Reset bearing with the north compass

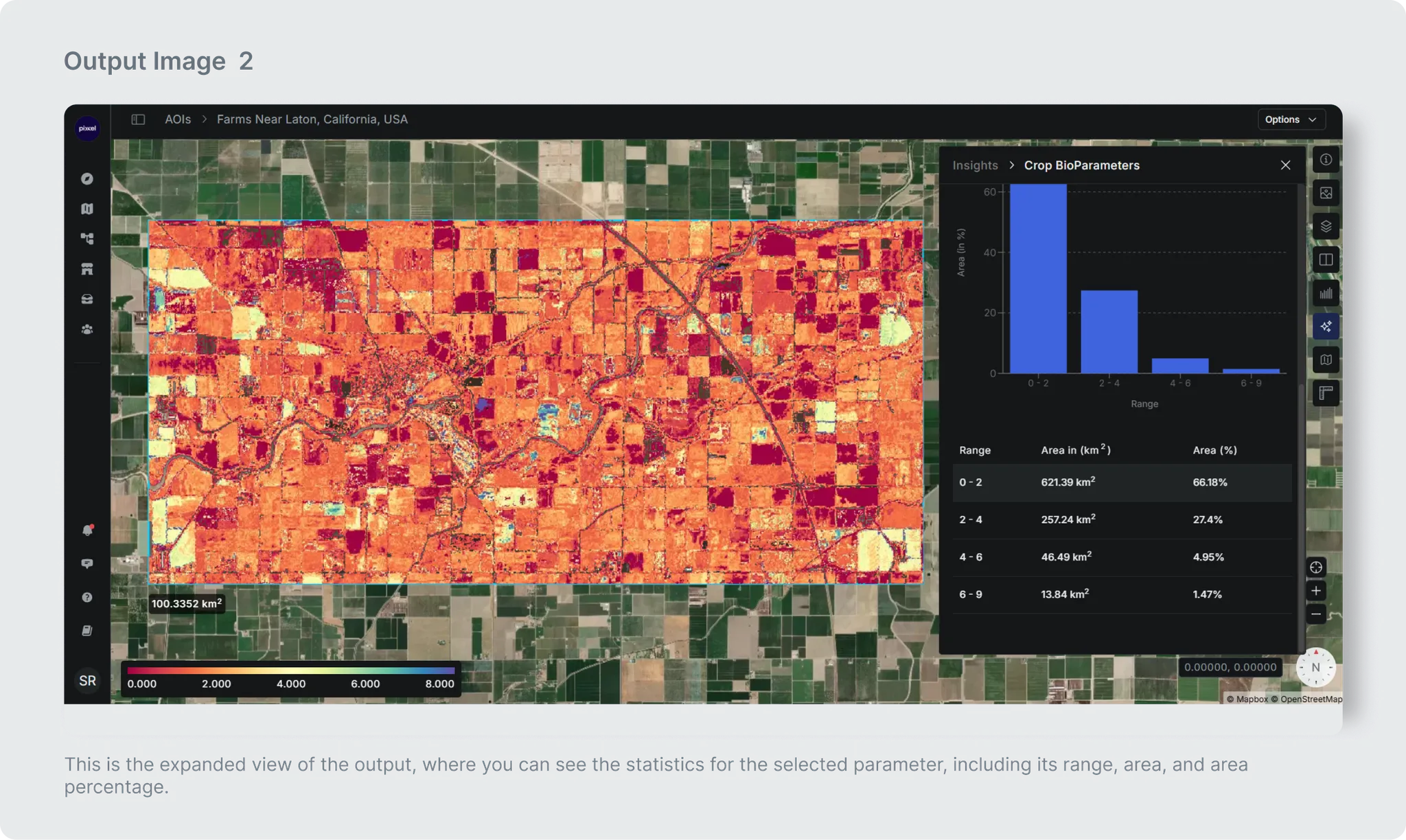tap(1315, 667)
